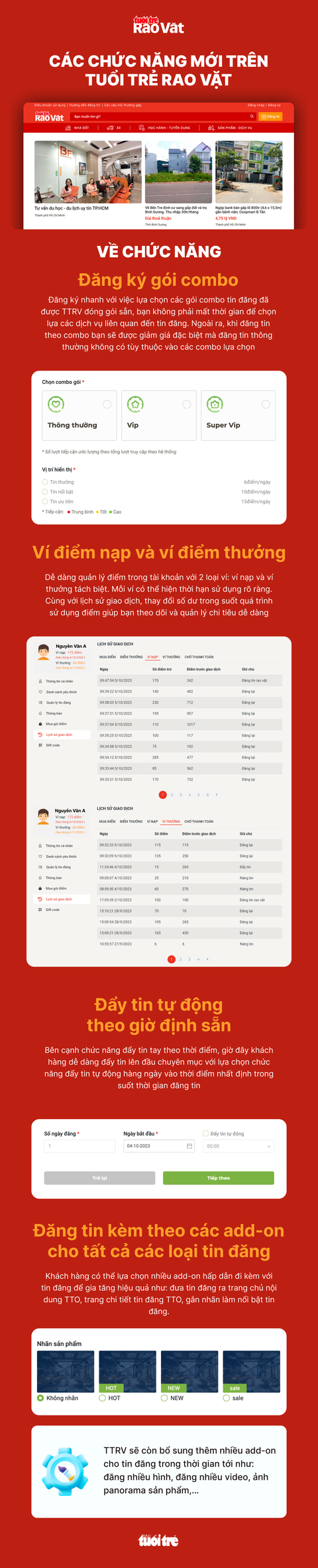Choose Tin ưu tiên display position

point(45,501)
